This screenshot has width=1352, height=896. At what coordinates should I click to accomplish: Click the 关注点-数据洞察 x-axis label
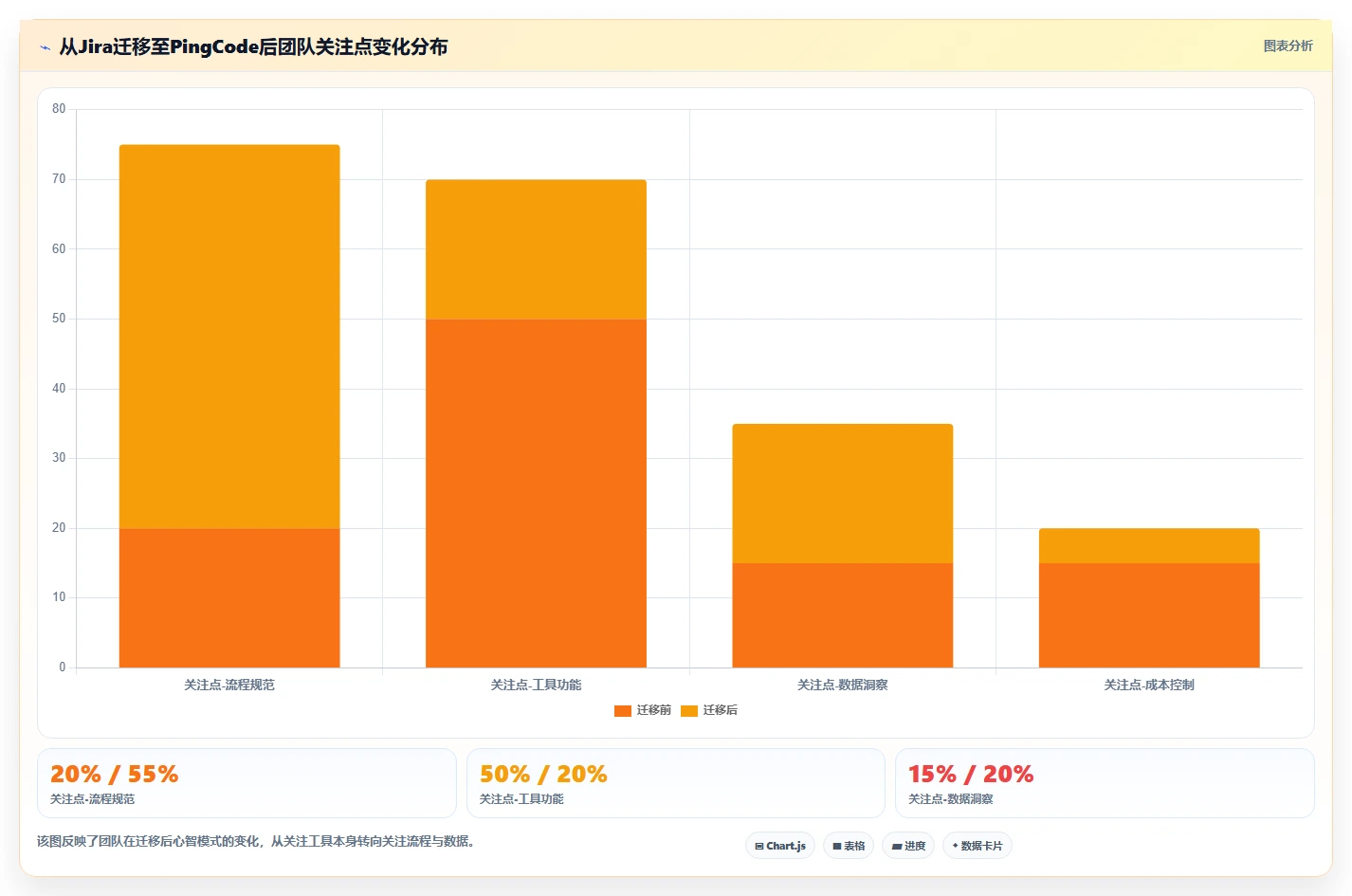(843, 685)
